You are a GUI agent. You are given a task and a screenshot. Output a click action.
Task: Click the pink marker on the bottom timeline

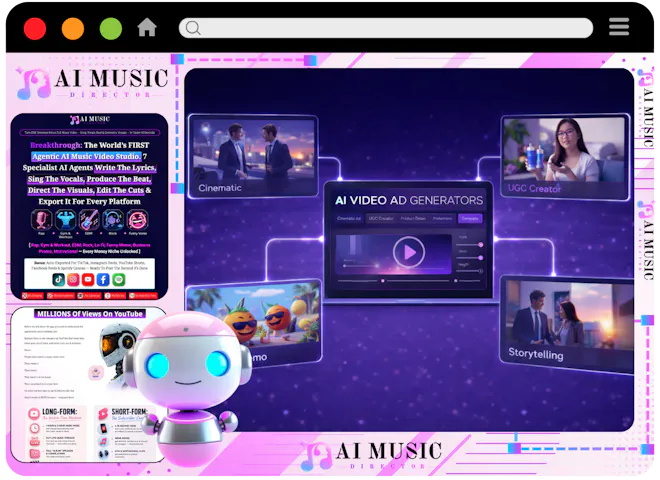pyautogui.click(x=382, y=280)
